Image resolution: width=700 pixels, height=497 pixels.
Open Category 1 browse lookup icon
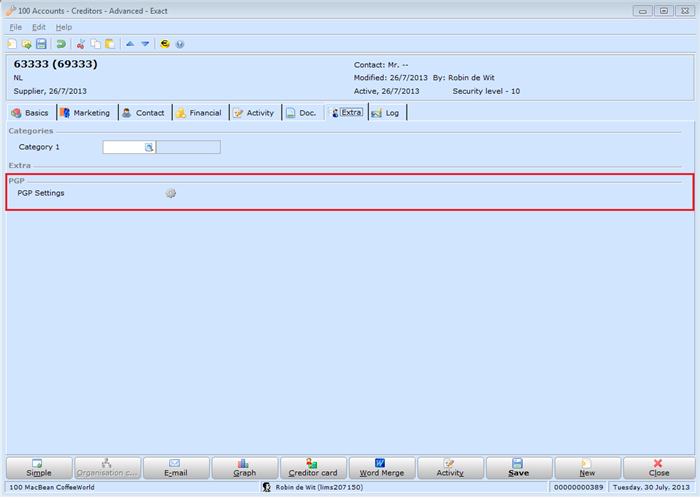point(149,147)
